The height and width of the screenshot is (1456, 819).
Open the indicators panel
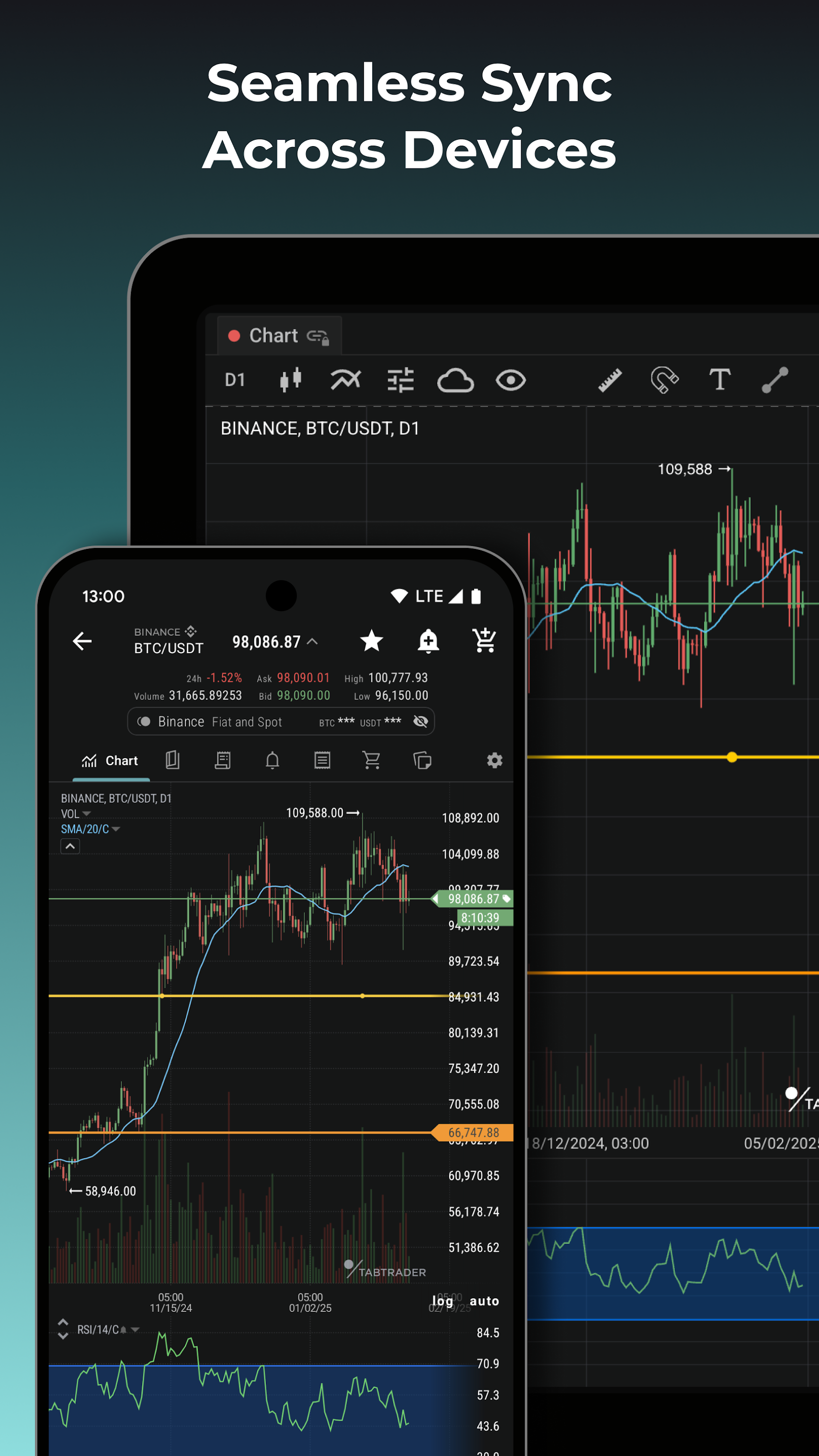(x=345, y=380)
